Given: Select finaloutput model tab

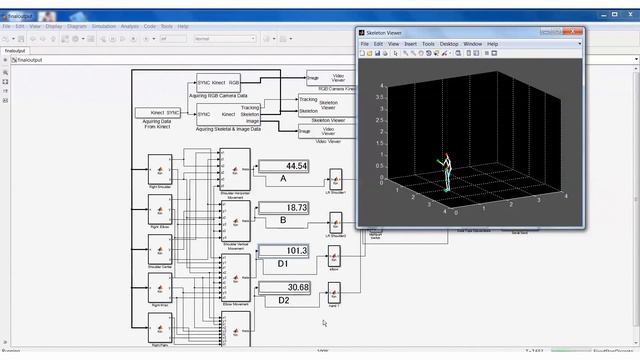Looking at the screenshot, I should pyautogui.click(x=15, y=51).
